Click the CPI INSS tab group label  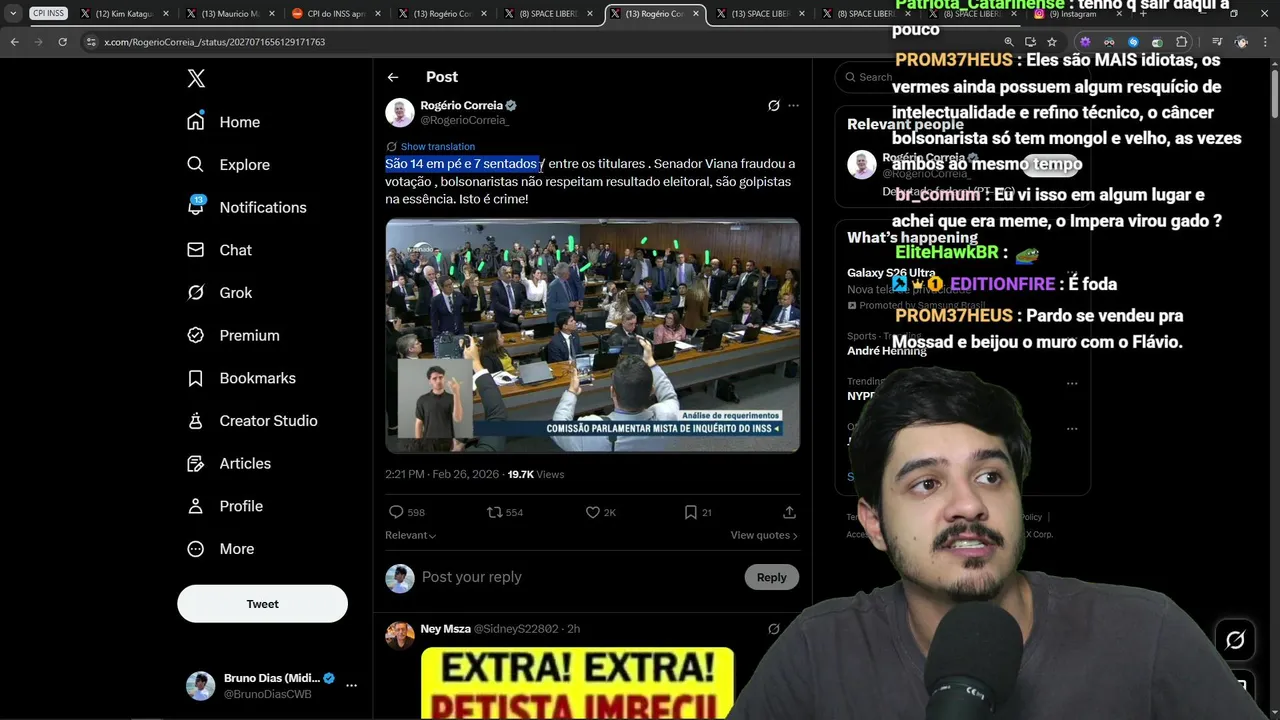47,14
